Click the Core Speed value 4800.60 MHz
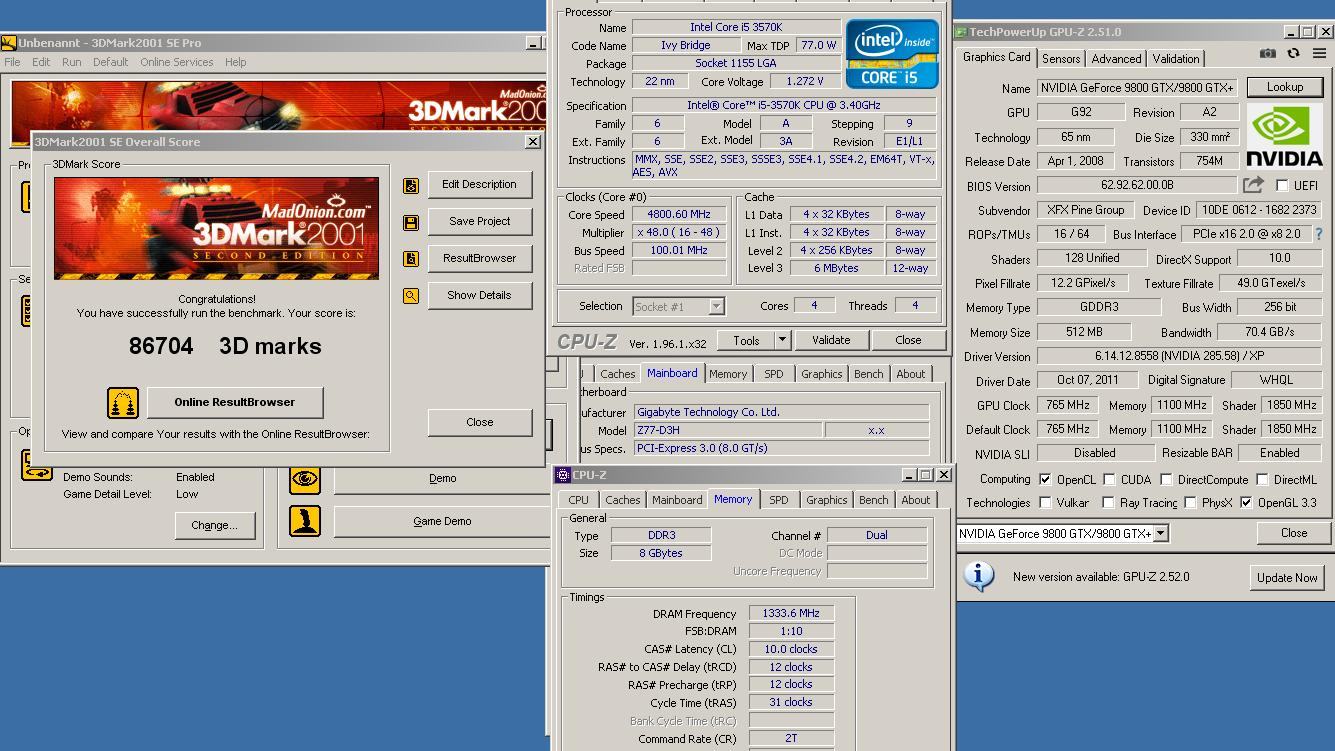The image size is (1335, 751). click(679, 214)
